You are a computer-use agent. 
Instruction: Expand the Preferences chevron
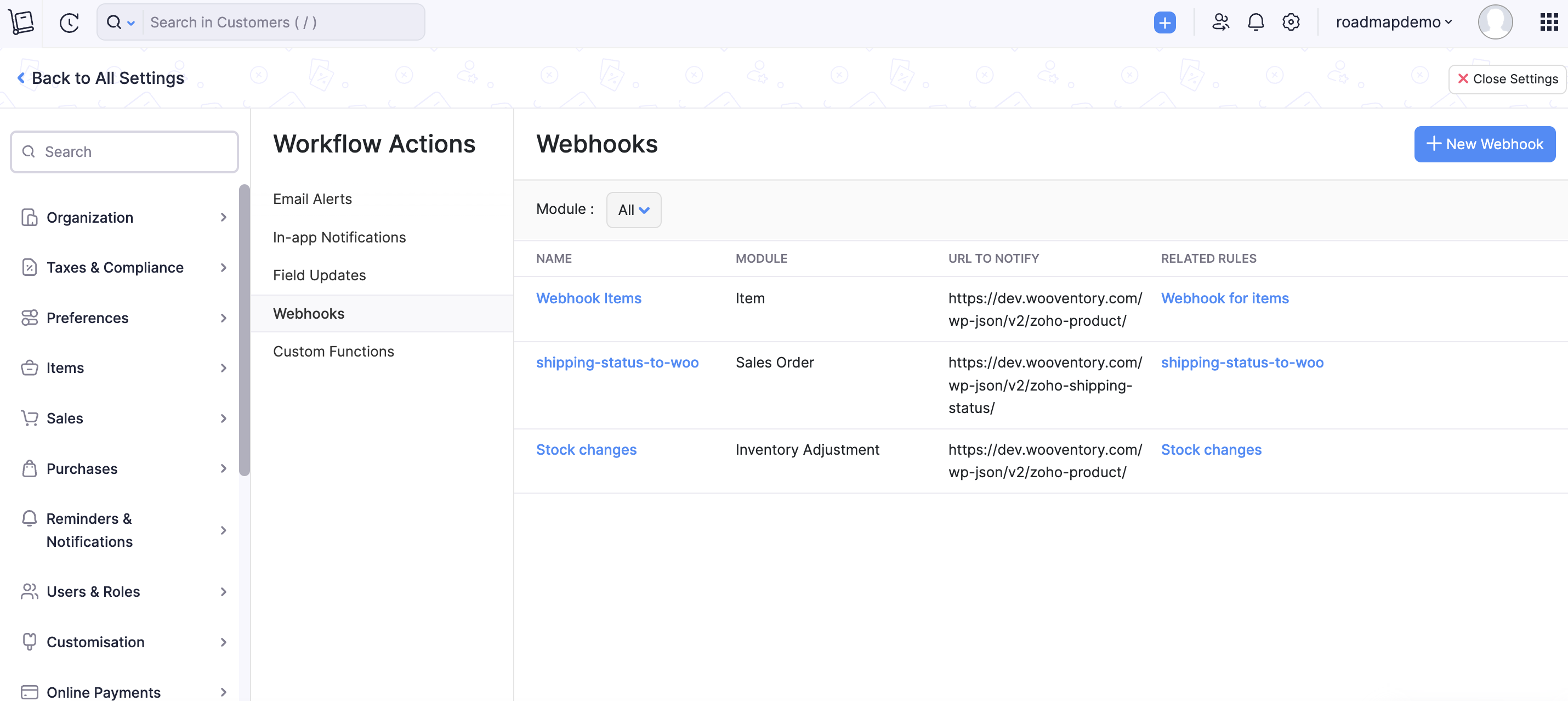(223, 318)
